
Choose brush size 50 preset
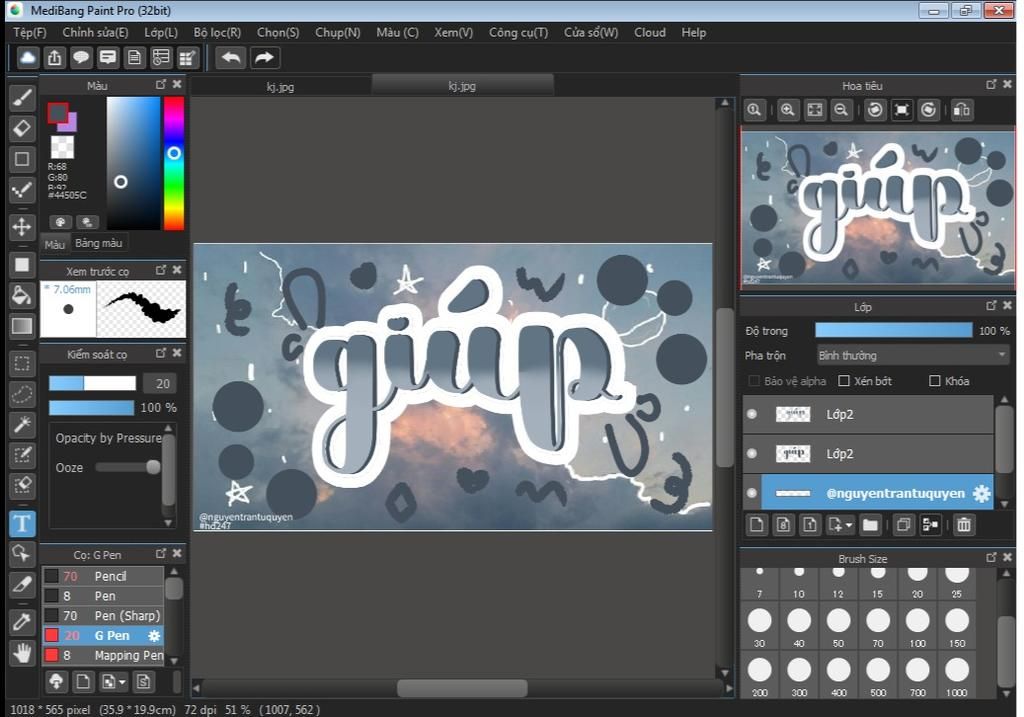pyautogui.click(x=838, y=627)
